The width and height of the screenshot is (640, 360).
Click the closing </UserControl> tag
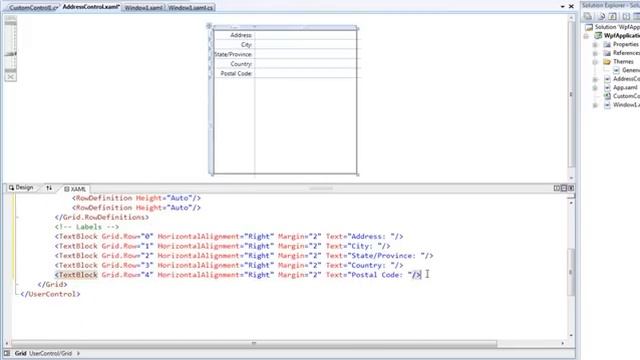click(50, 294)
